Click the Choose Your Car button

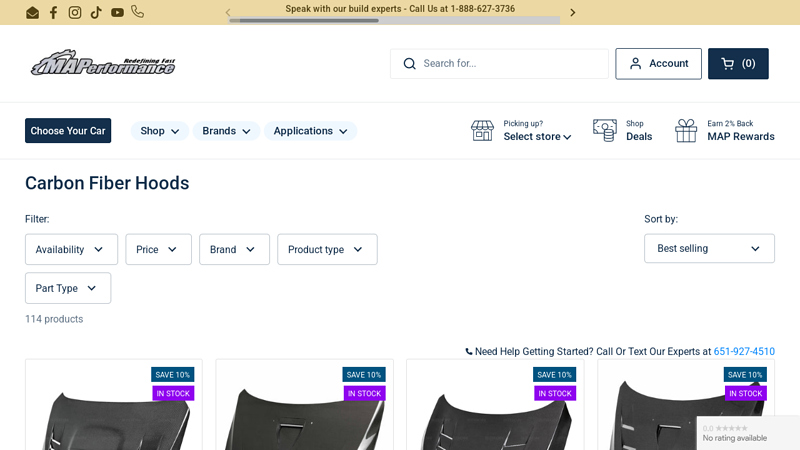68,131
